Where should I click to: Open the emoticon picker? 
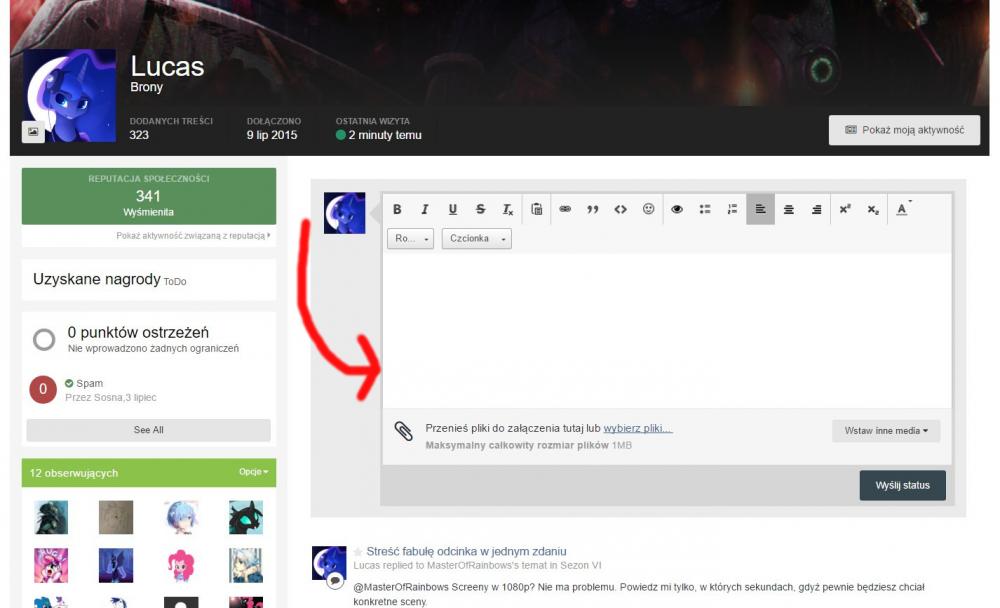click(649, 209)
